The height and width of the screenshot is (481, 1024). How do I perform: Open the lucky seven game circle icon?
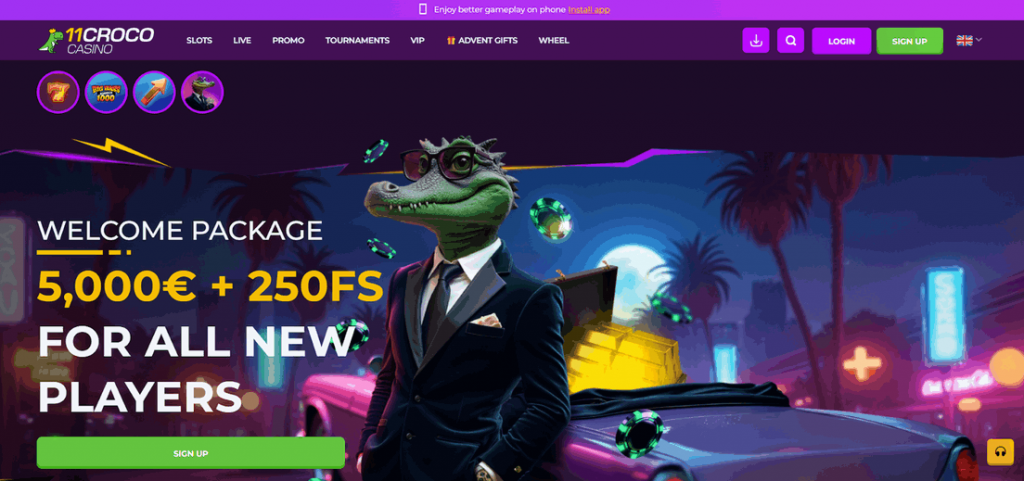point(58,92)
